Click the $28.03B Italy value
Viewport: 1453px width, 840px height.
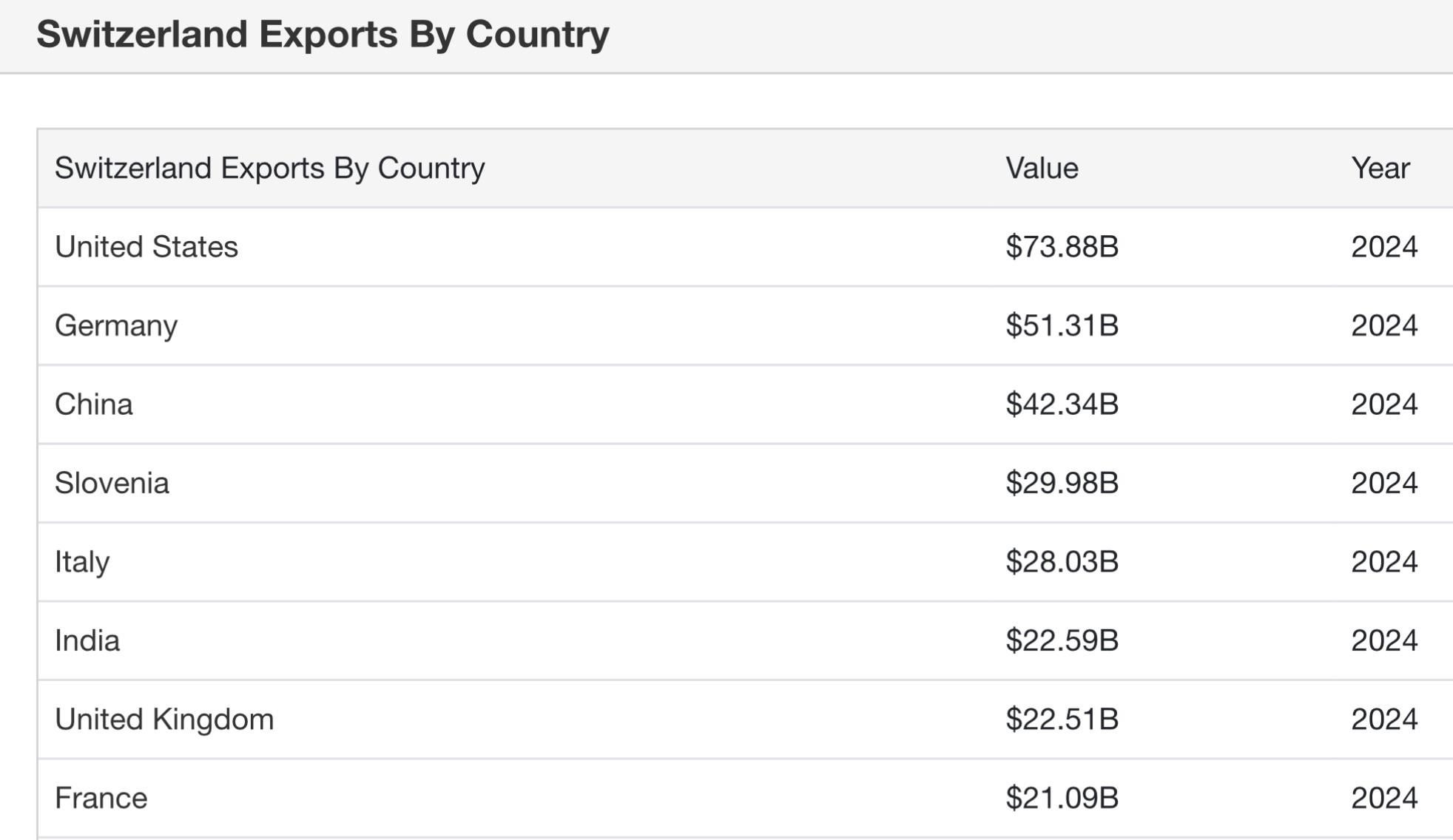pyautogui.click(x=1062, y=562)
